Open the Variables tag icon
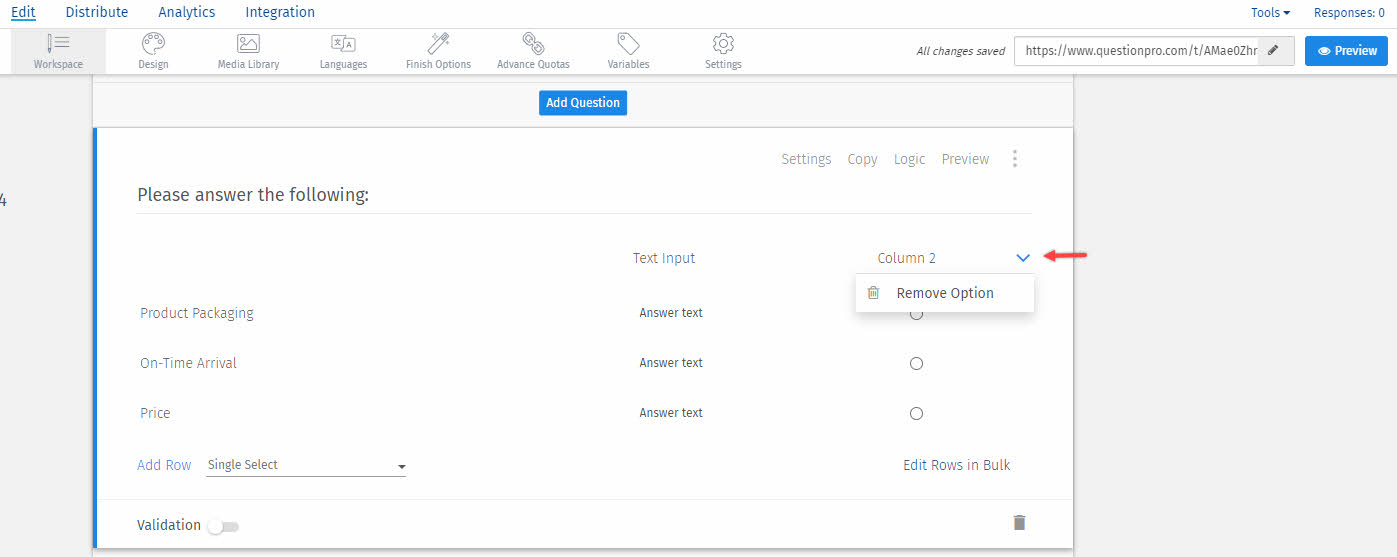This screenshot has width=1397, height=557. click(628, 44)
